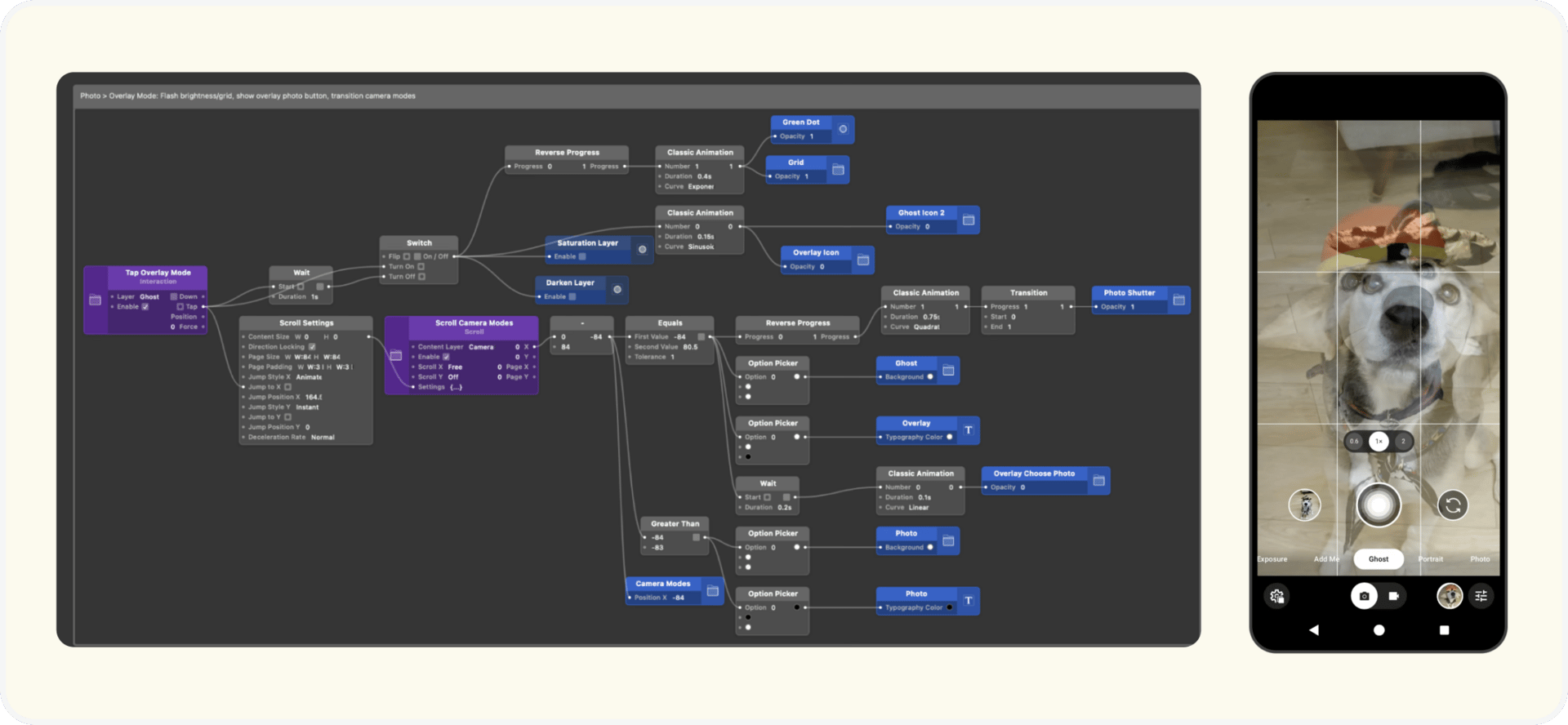The width and height of the screenshot is (1568, 725).
Task: Open Curve Quadratic dropdown in Classic Animation
Action: [x=926, y=327]
